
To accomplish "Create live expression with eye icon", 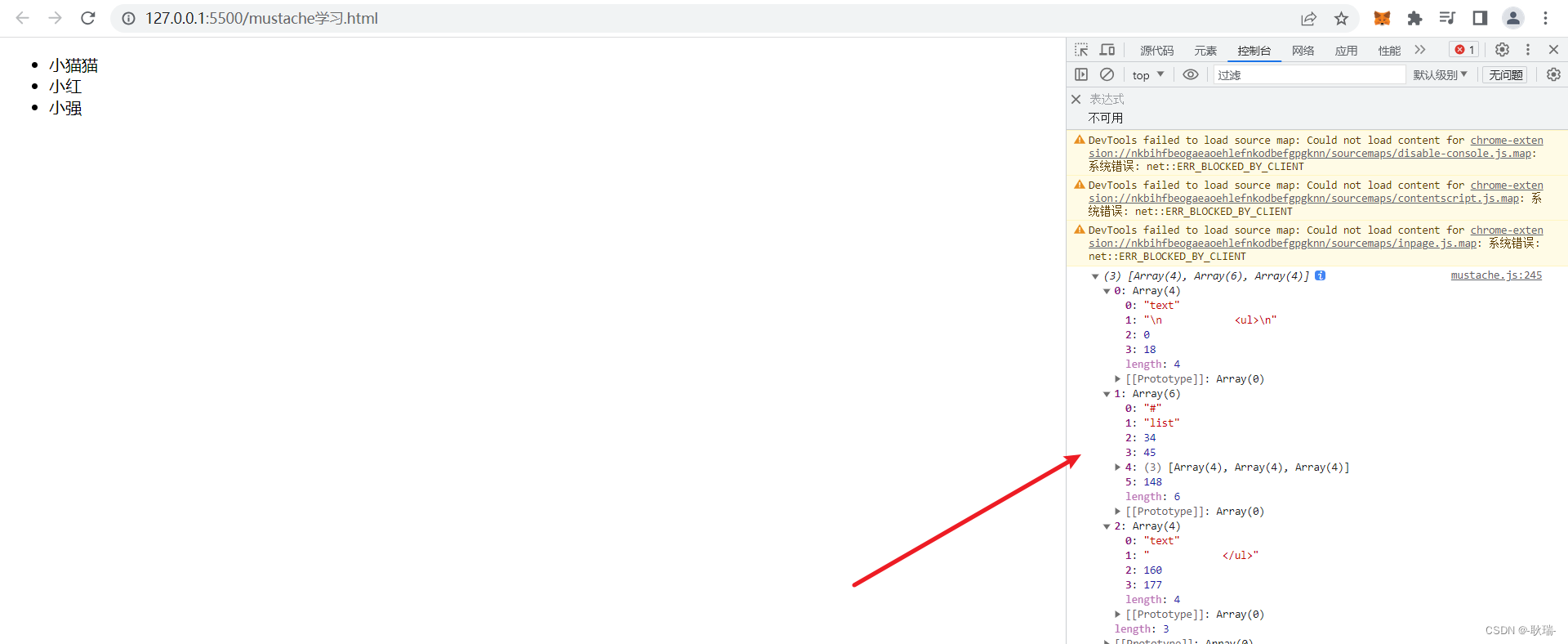I will pyautogui.click(x=1191, y=74).
